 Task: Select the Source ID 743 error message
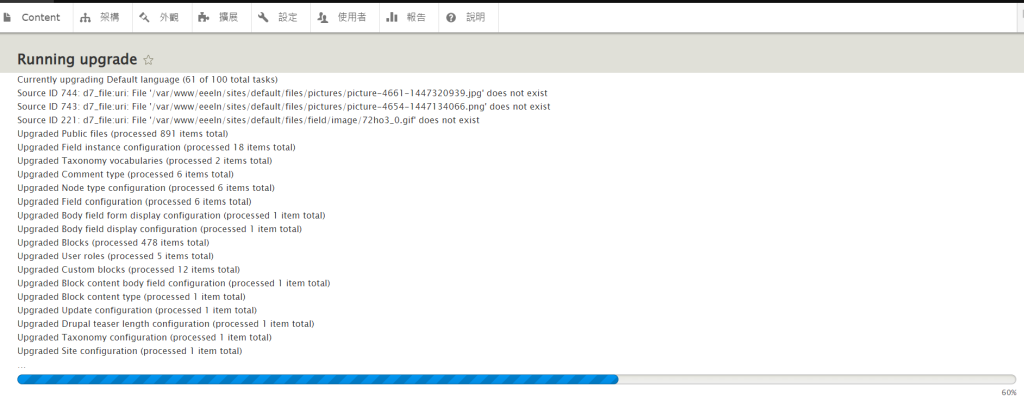283,106
